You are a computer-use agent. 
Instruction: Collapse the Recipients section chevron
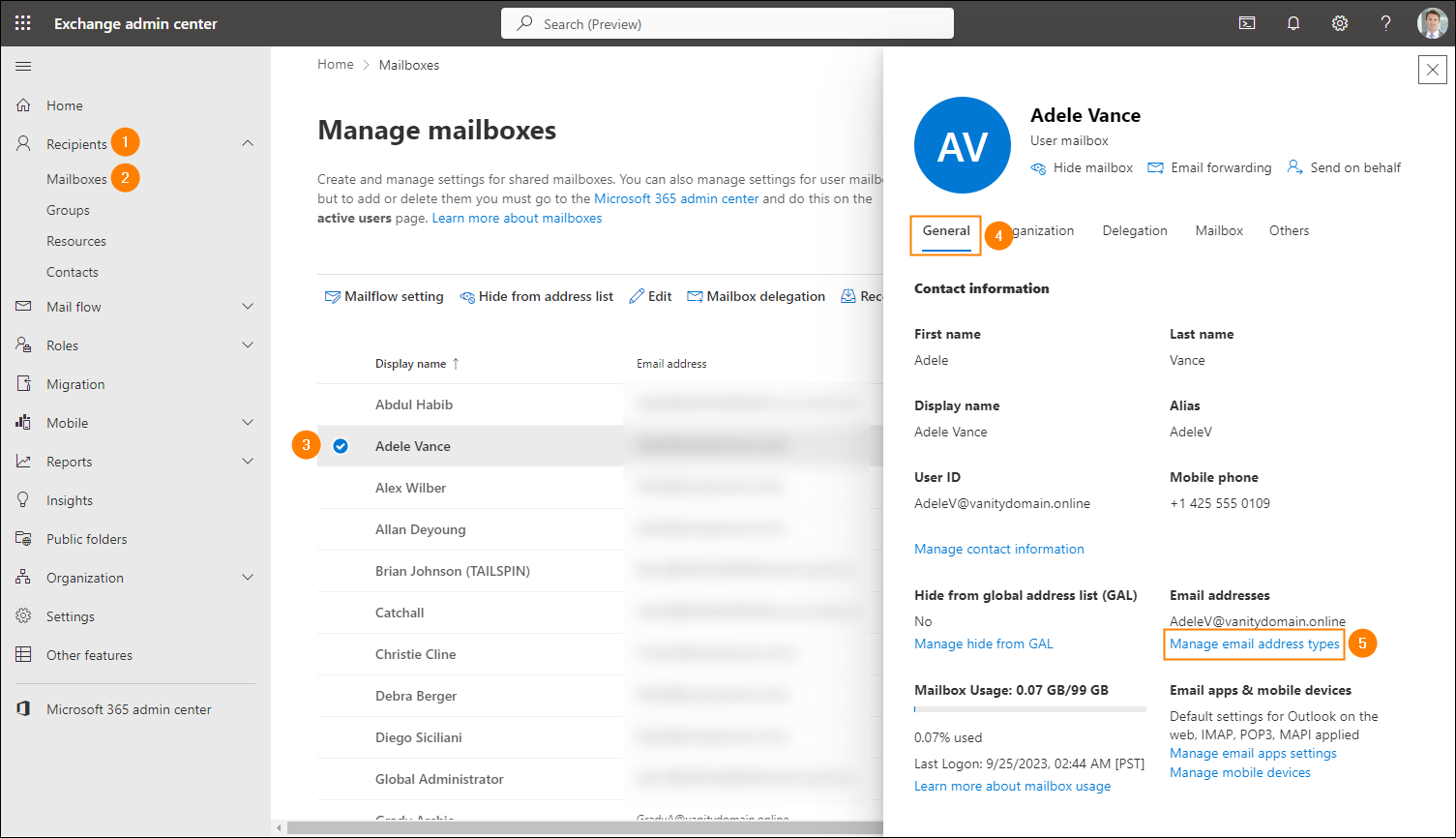point(248,143)
